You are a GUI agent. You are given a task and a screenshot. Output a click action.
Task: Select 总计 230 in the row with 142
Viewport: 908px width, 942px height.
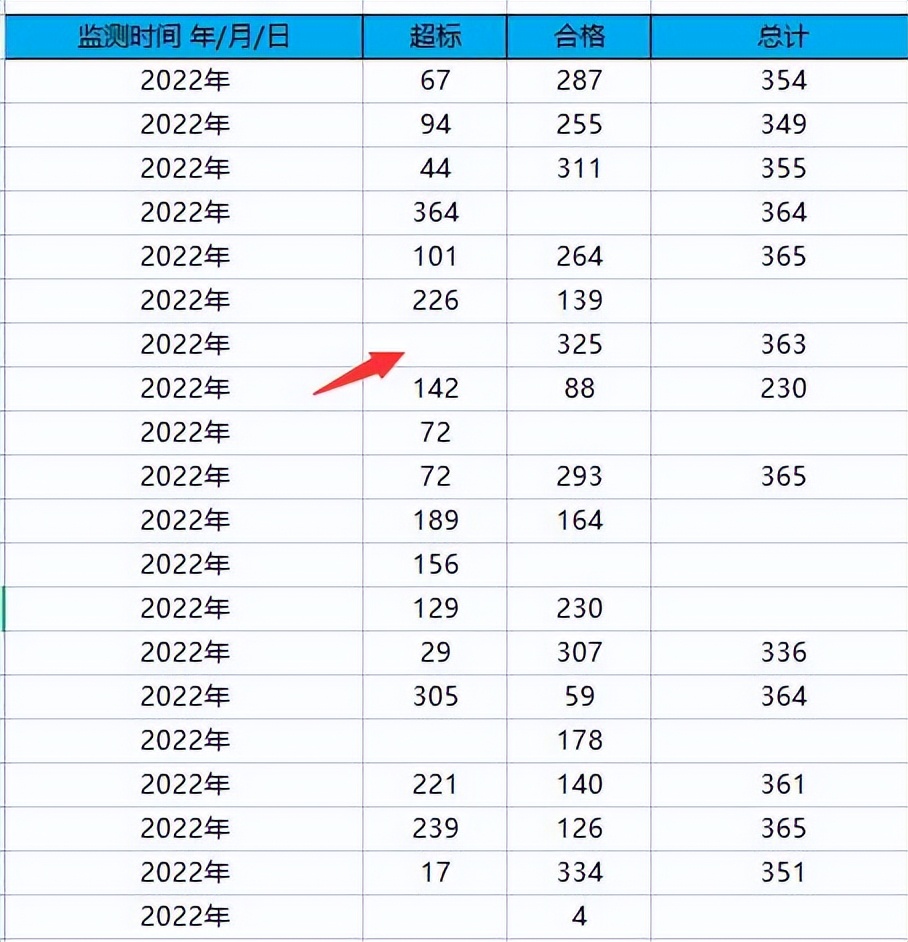click(x=779, y=389)
